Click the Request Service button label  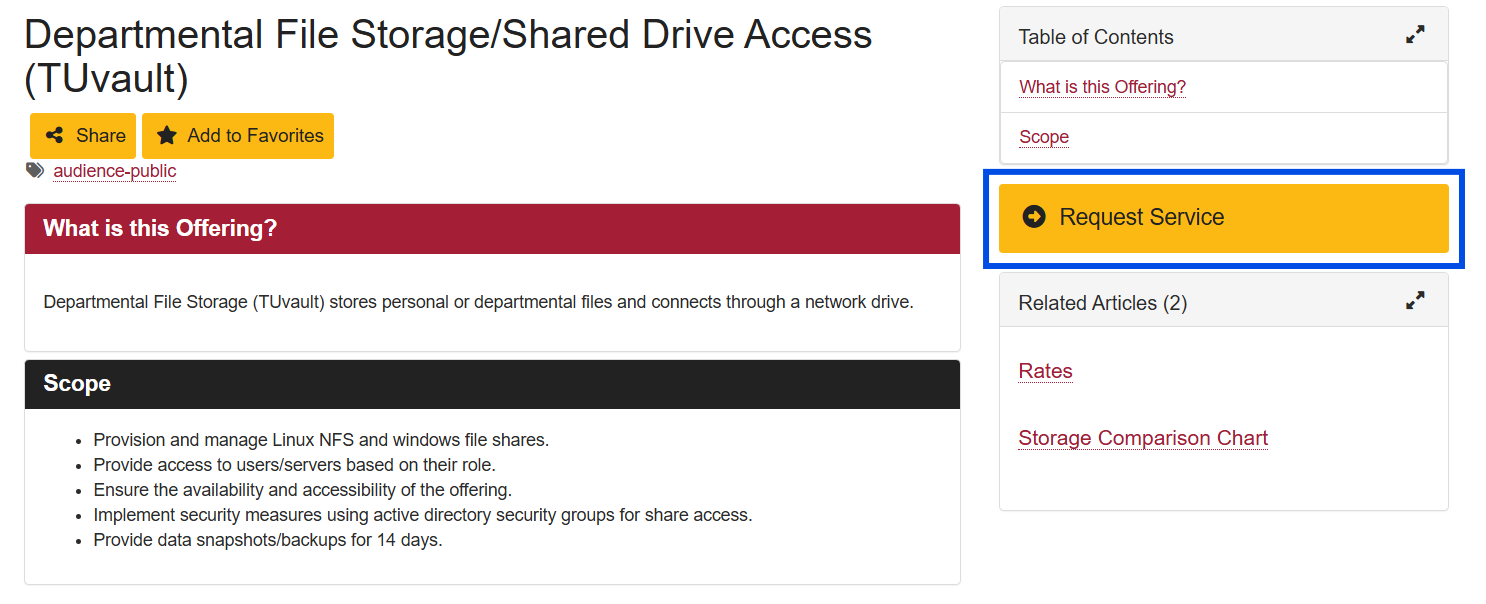(1142, 217)
